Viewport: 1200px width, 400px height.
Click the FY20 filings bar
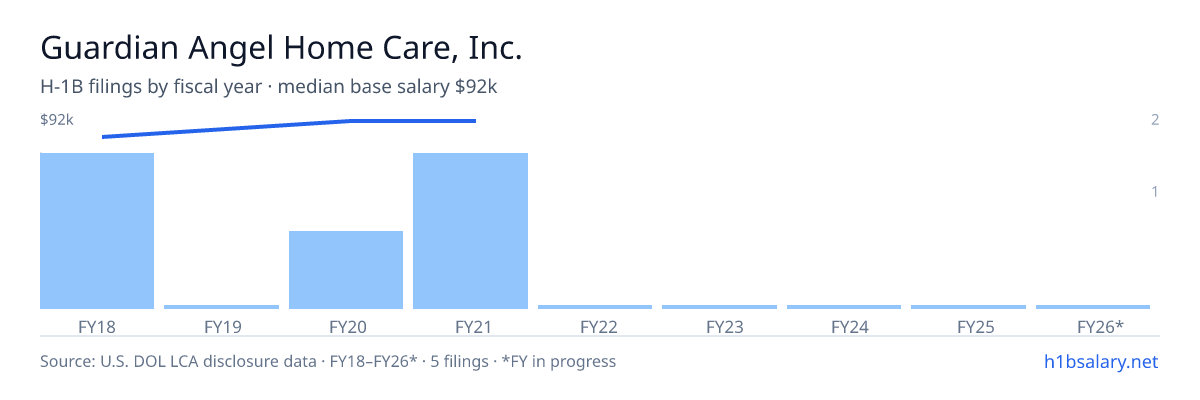pos(346,270)
